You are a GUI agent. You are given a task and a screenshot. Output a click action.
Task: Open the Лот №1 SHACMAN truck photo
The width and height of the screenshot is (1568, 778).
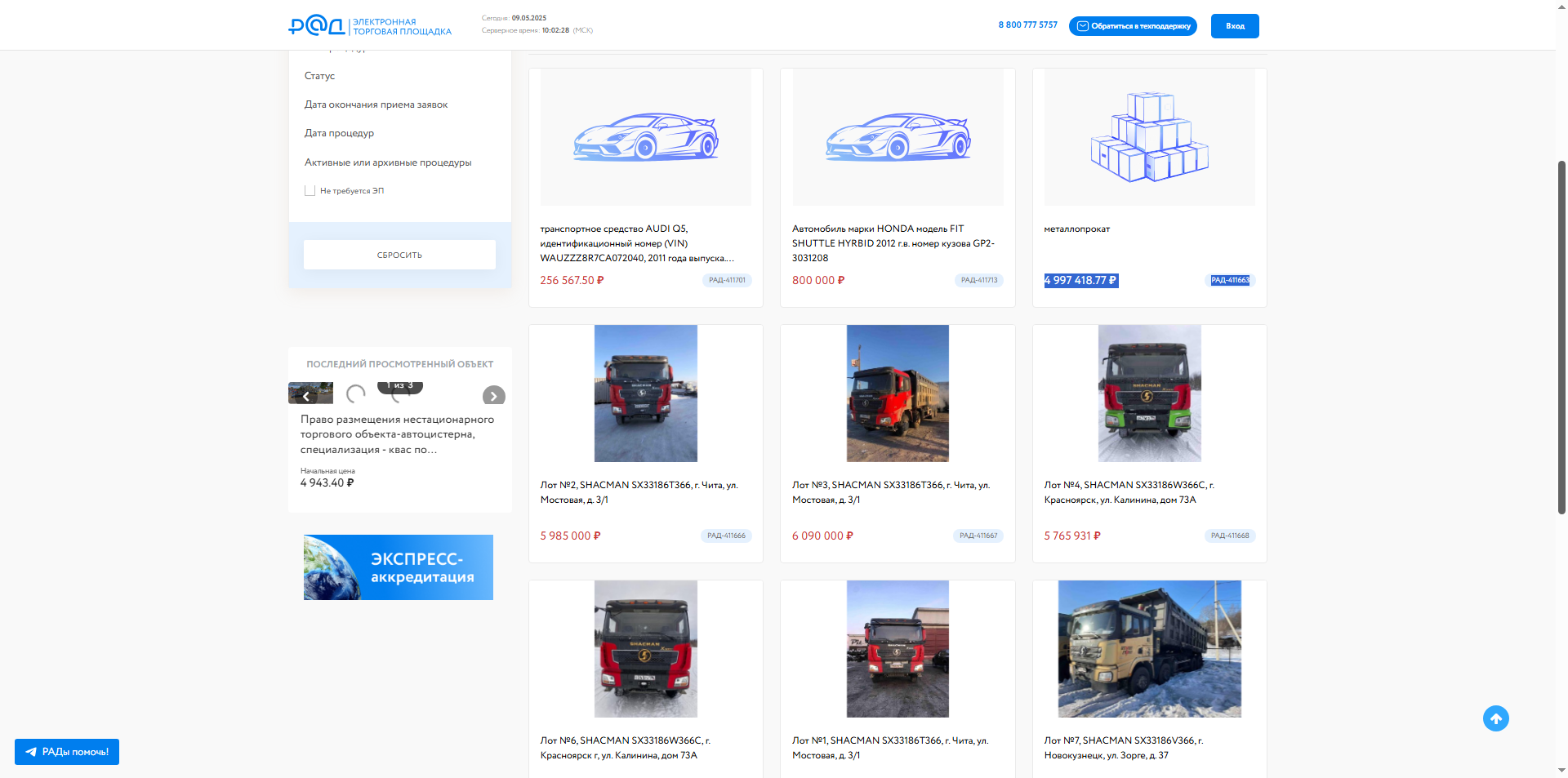pyautogui.click(x=898, y=649)
